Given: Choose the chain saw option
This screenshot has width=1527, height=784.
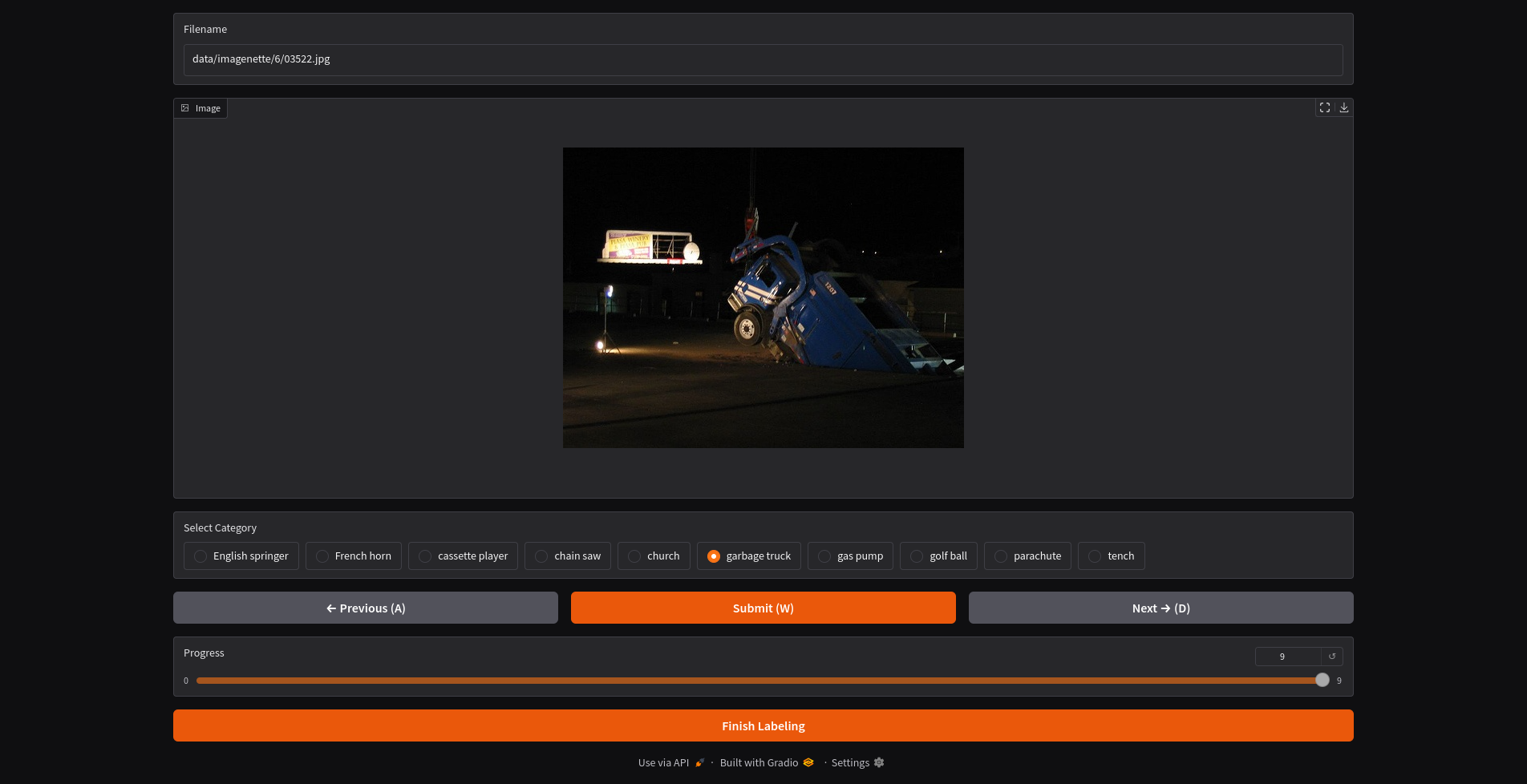Looking at the screenshot, I should [568, 556].
